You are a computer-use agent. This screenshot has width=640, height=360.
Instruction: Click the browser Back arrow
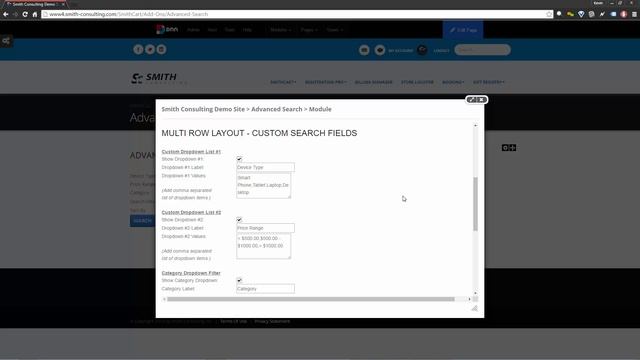click(6, 14)
